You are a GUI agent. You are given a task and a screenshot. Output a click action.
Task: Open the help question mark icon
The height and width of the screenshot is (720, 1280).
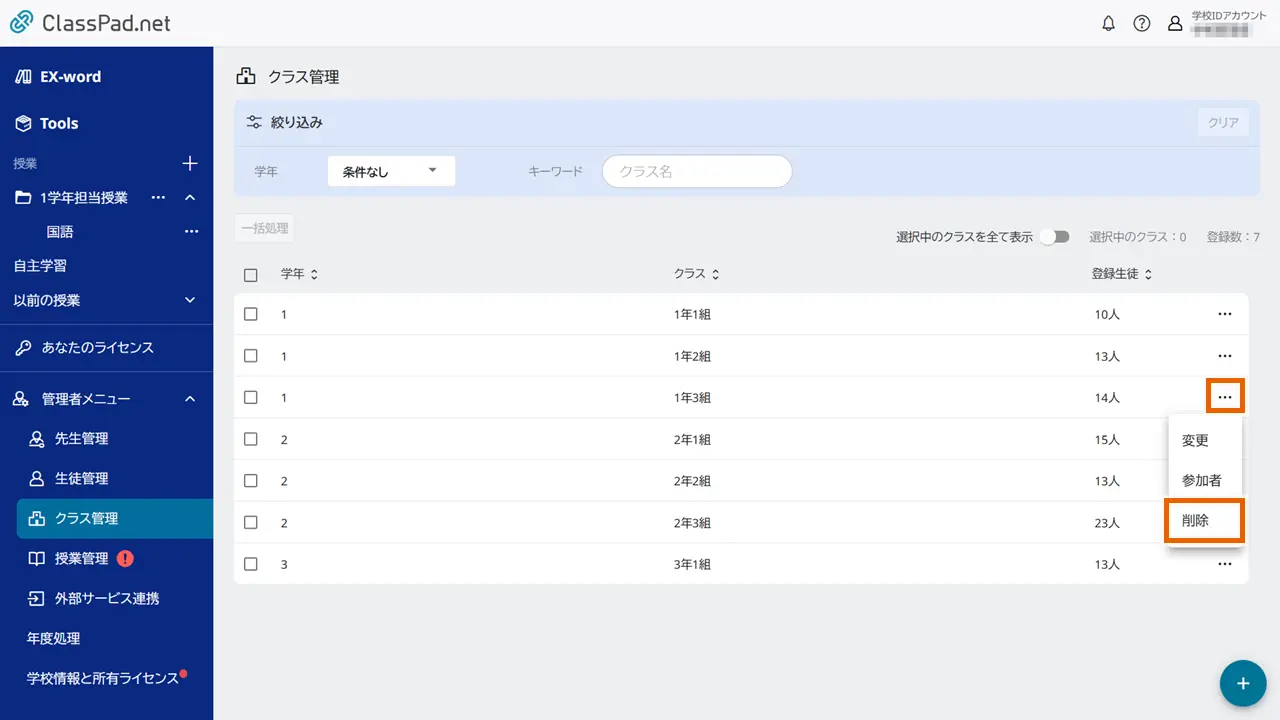[x=1141, y=24]
